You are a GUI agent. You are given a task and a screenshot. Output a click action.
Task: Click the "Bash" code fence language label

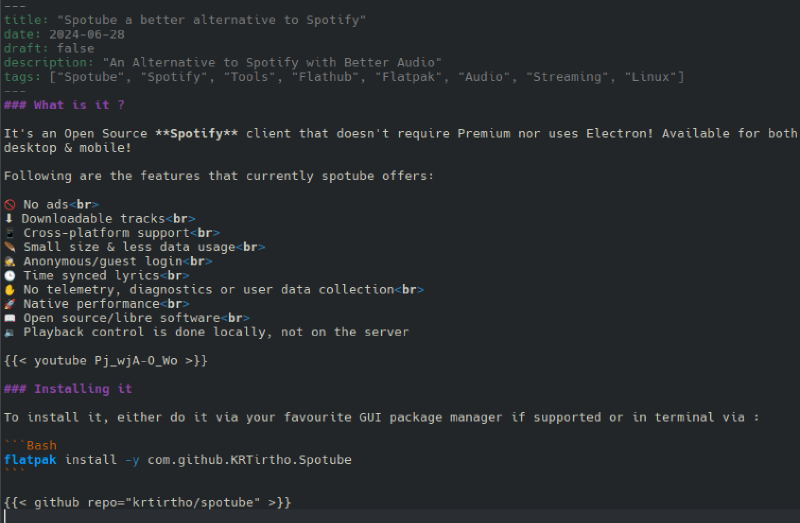[x=41, y=446]
